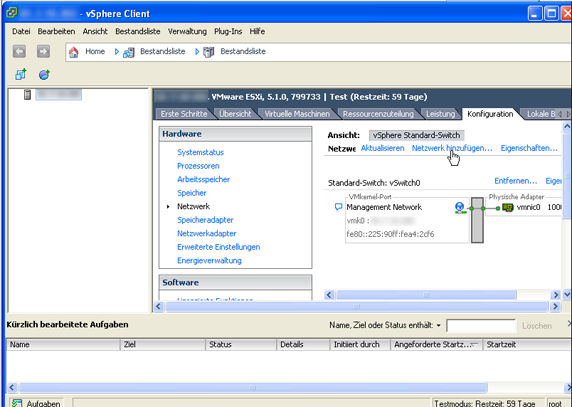
Task: Click the networking Eigenschaften link
Action: pos(529,148)
